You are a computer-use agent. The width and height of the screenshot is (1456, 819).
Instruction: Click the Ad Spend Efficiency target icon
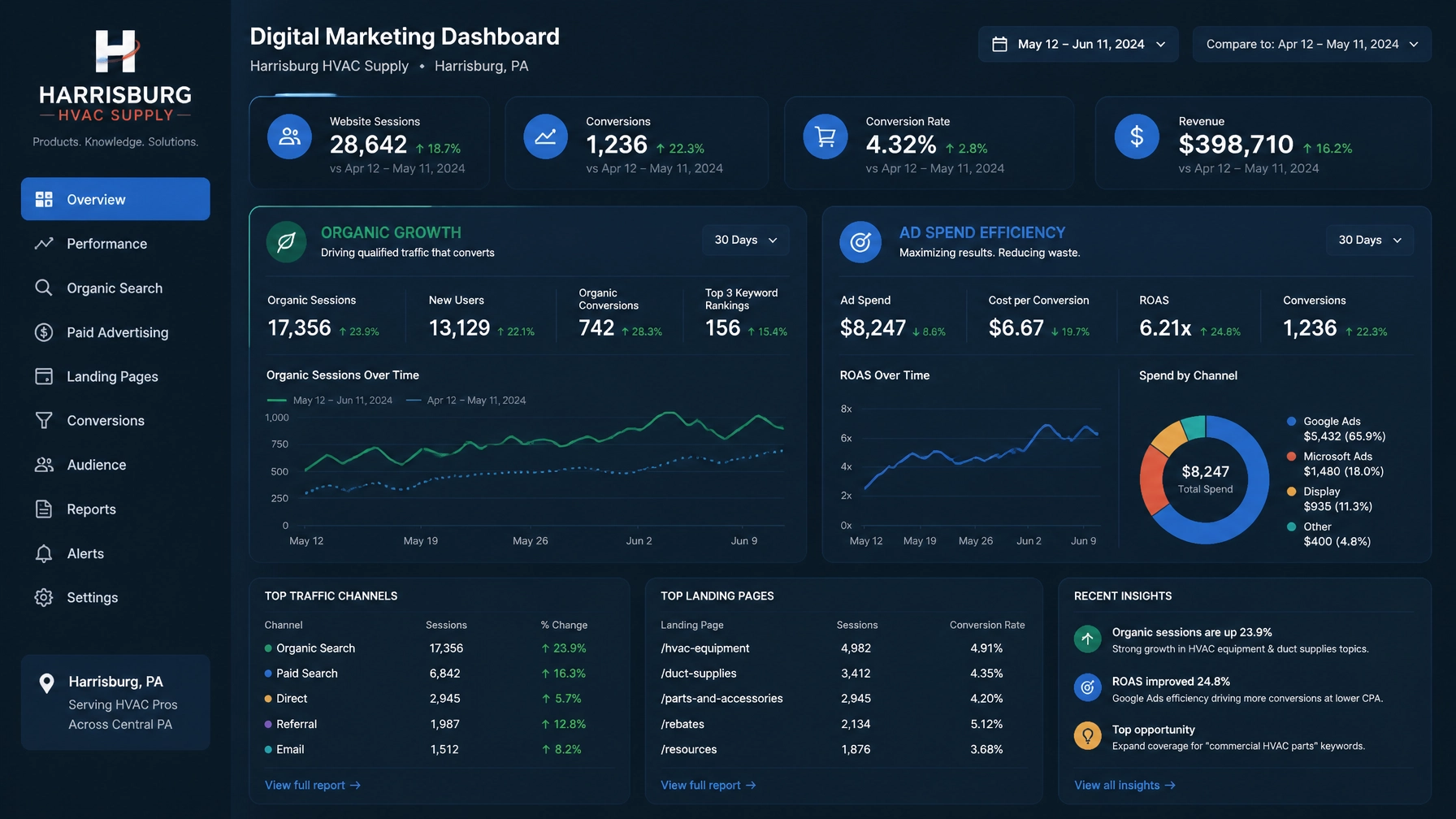(860, 242)
